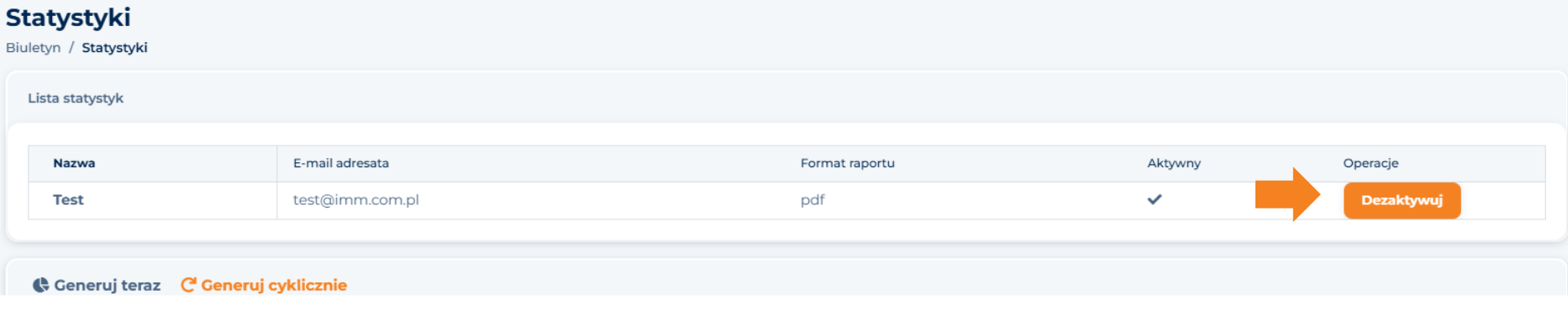Screen dimensions: 1568x311
Task: Sort by the Nazwa column header
Action: pyautogui.click(x=74, y=163)
